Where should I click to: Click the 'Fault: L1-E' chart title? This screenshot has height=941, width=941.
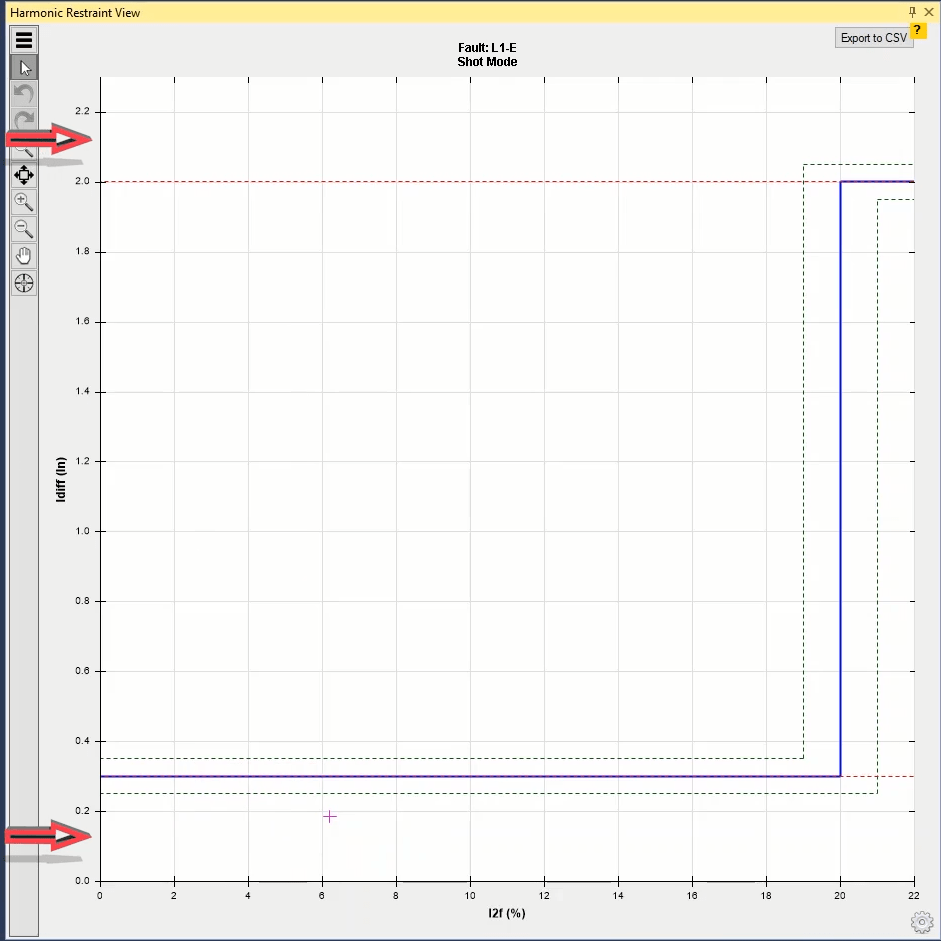pyautogui.click(x=487, y=47)
